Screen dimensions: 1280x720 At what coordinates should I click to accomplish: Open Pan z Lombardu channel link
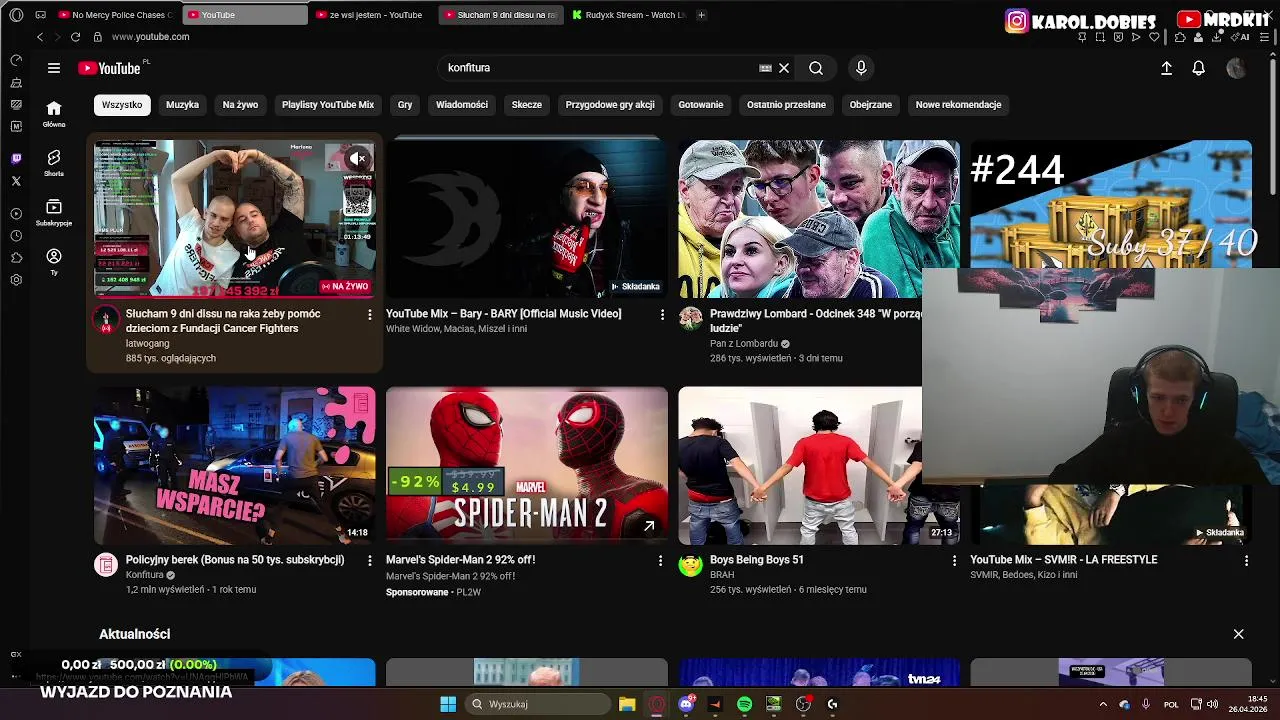click(744, 343)
